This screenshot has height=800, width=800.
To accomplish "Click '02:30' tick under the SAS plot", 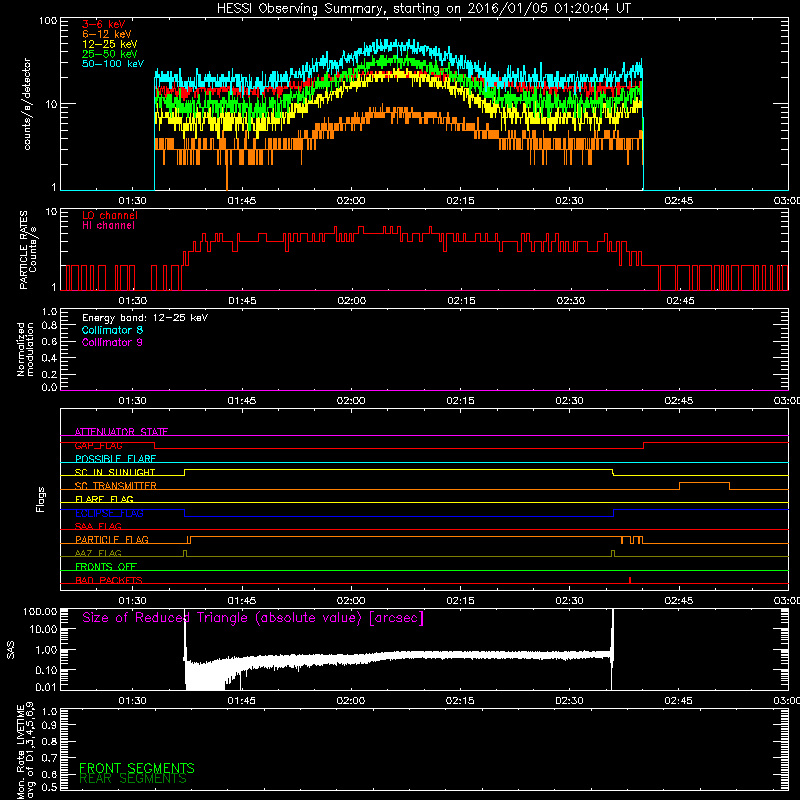I will click(x=569, y=701).
